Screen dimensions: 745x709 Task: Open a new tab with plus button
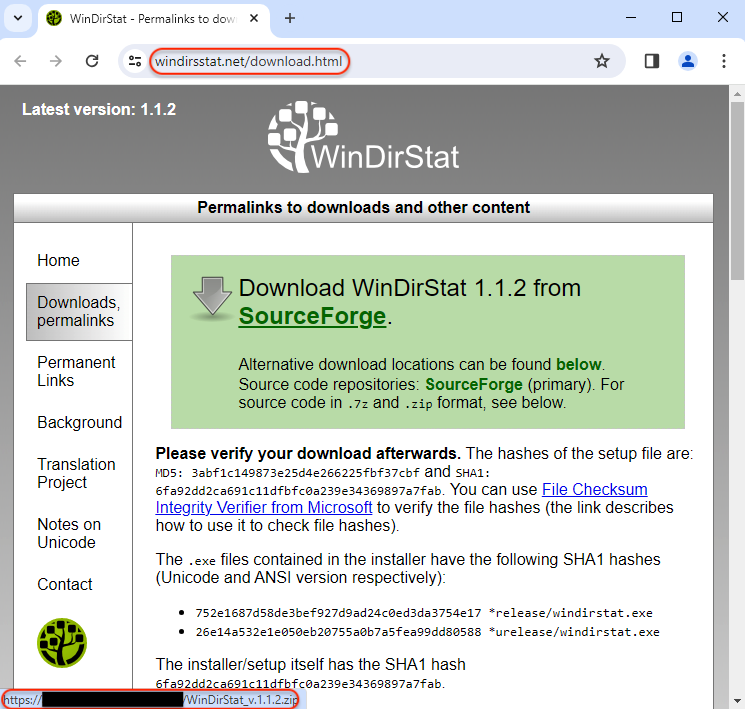(x=290, y=18)
